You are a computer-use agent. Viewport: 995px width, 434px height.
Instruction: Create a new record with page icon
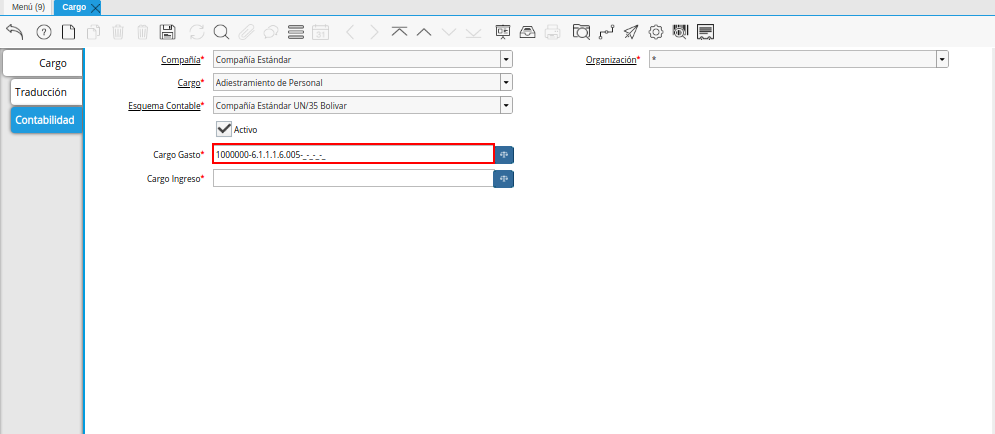[x=67, y=32]
